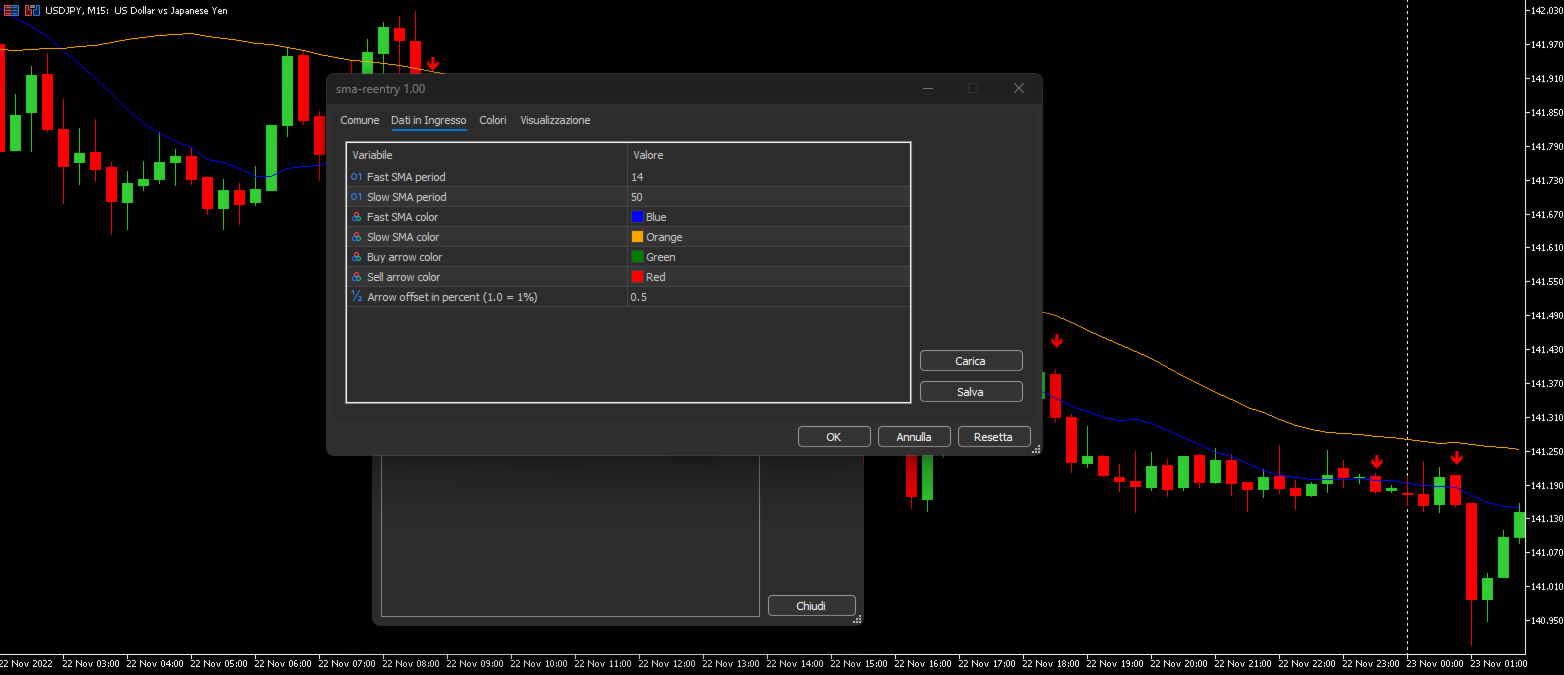Image resolution: width=1564 pixels, height=675 pixels.
Task: Click the 23 Nov 00:00 time axis label
Action: click(1435, 663)
